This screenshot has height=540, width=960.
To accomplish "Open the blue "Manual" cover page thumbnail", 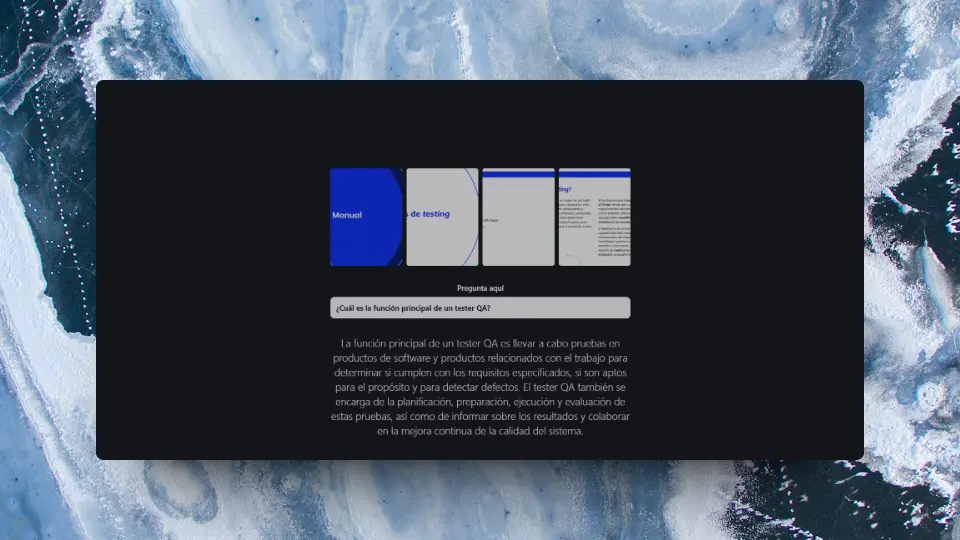I will pos(366,217).
